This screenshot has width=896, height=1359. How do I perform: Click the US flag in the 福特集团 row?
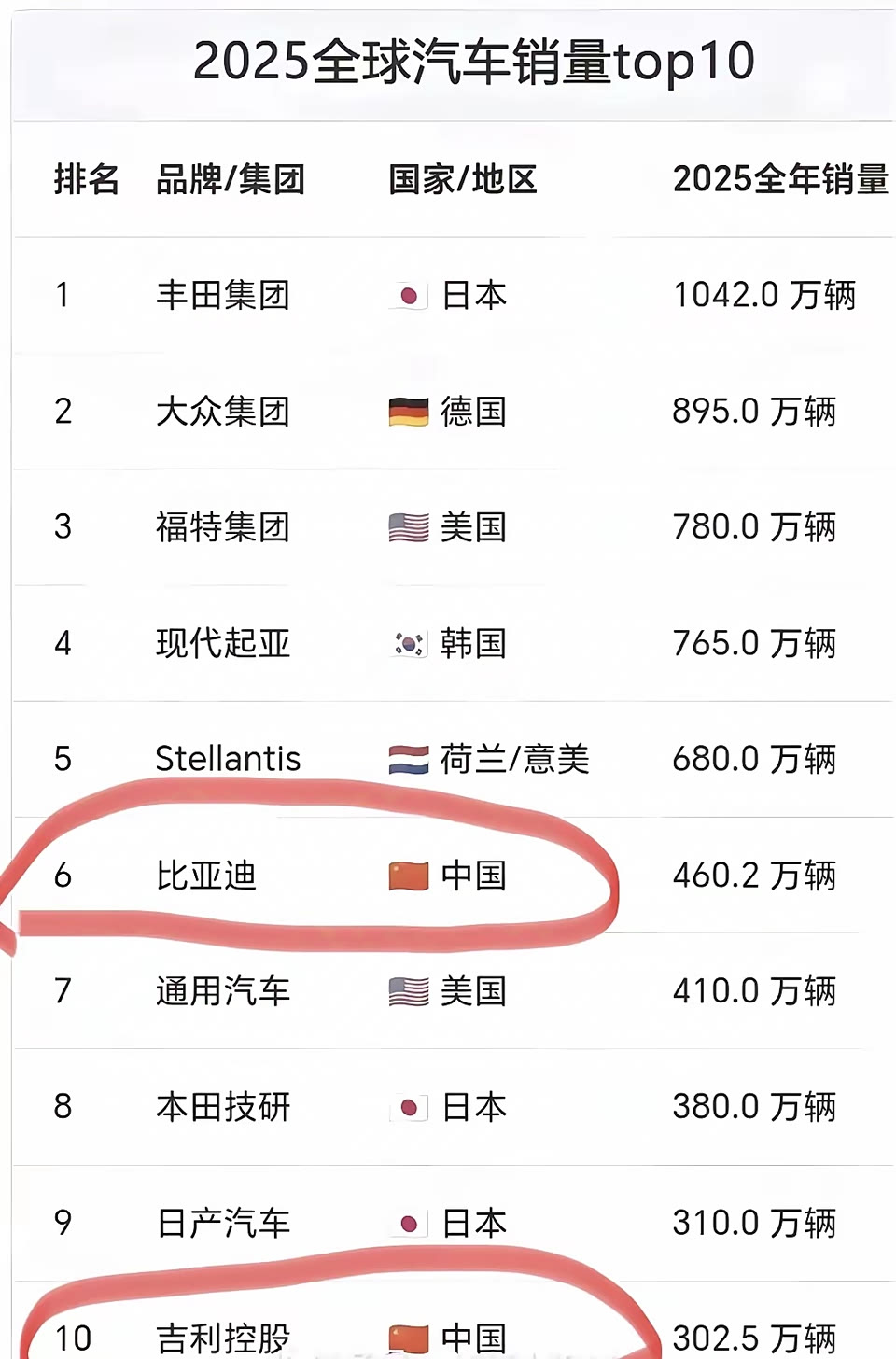(408, 527)
